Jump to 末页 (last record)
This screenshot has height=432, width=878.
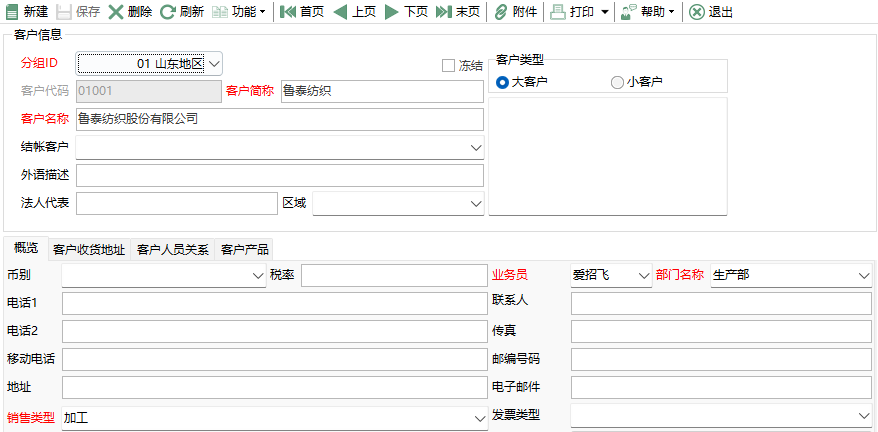tap(444, 12)
